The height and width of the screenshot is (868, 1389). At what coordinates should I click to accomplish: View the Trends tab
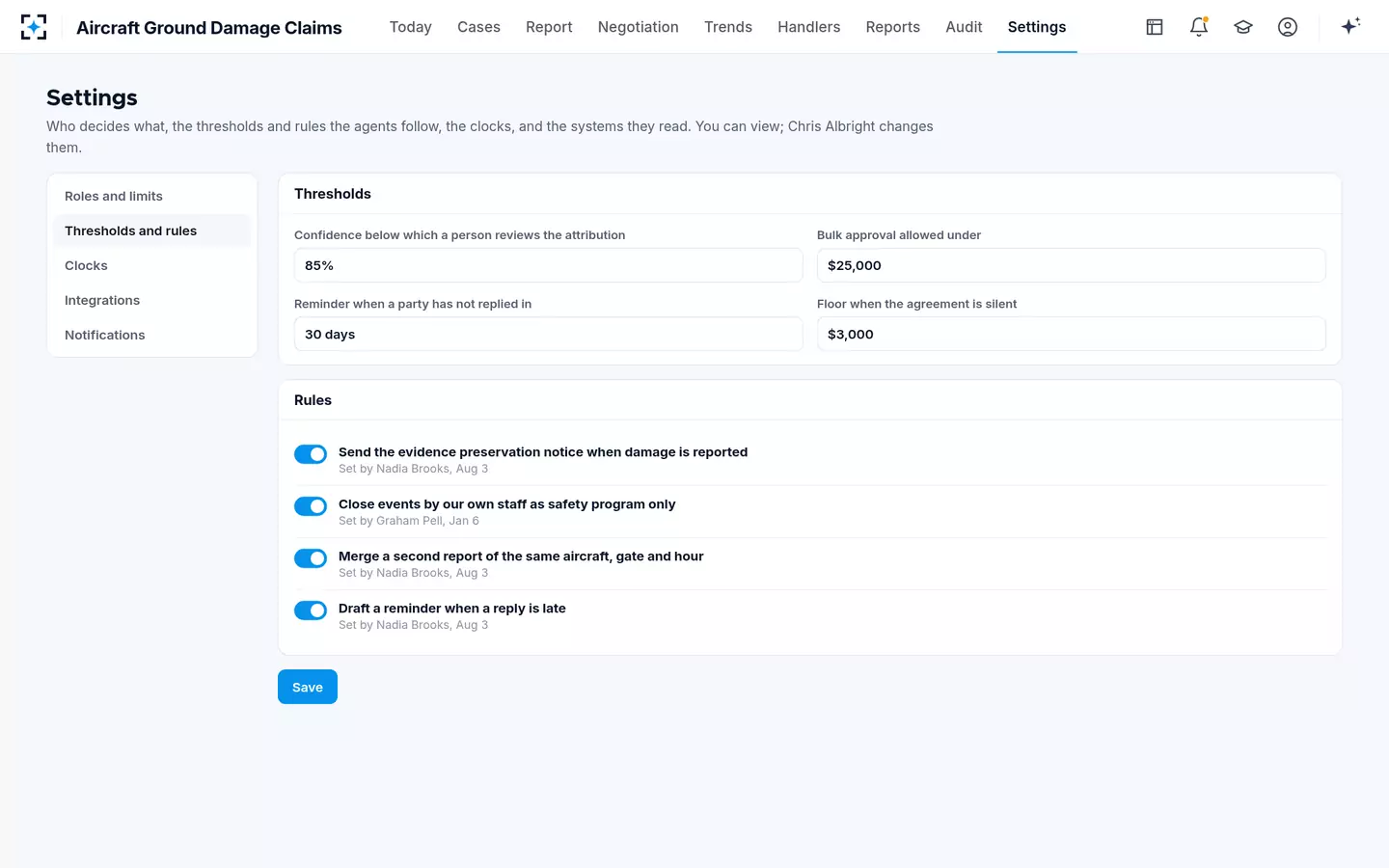click(x=728, y=27)
